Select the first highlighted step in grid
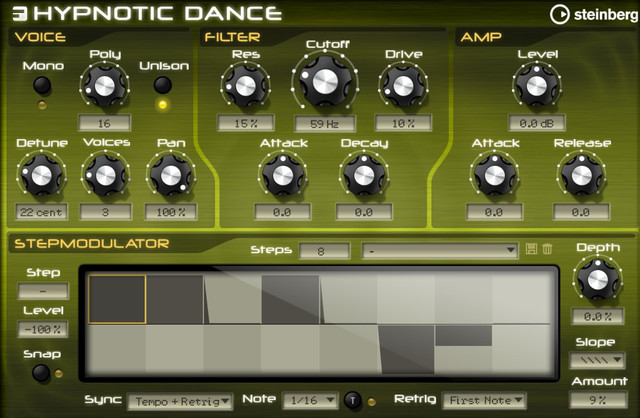Image resolution: width=640 pixels, height=418 pixels. tap(117, 299)
